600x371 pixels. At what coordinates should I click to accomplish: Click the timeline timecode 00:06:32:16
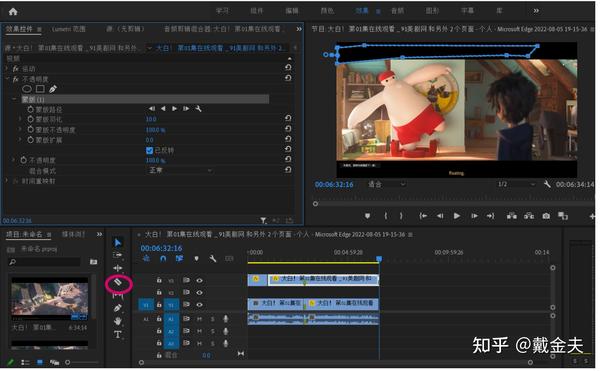[x=161, y=248]
